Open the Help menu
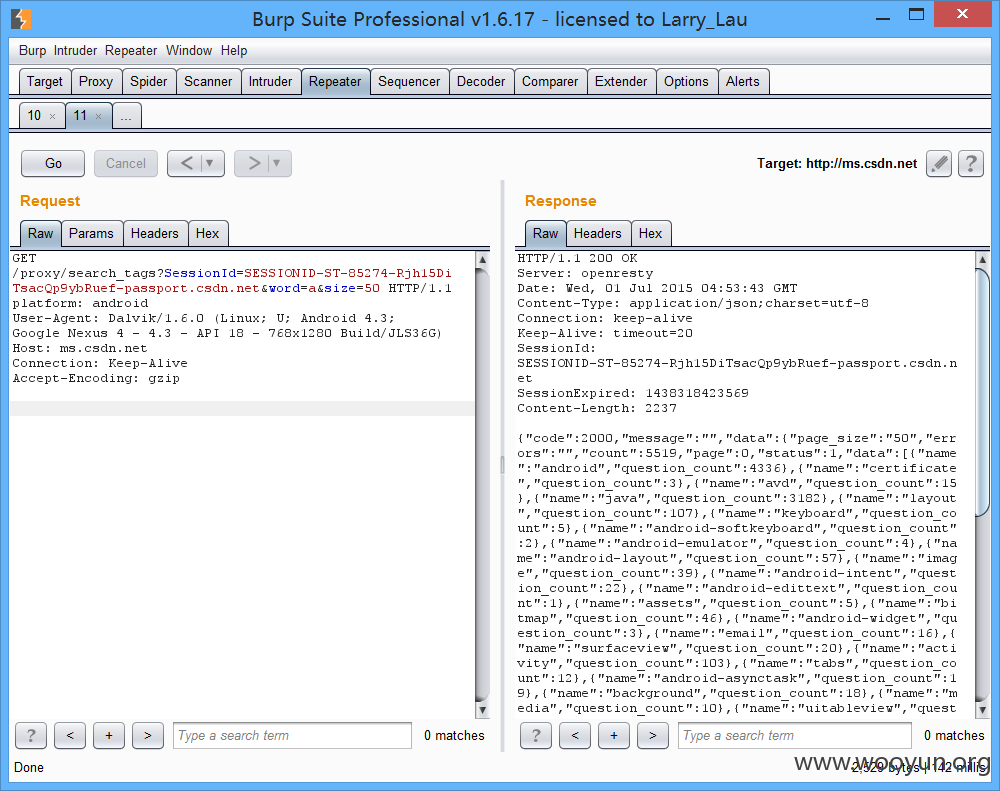This screenshot has width=1000, height=791. tap(234, 50)
